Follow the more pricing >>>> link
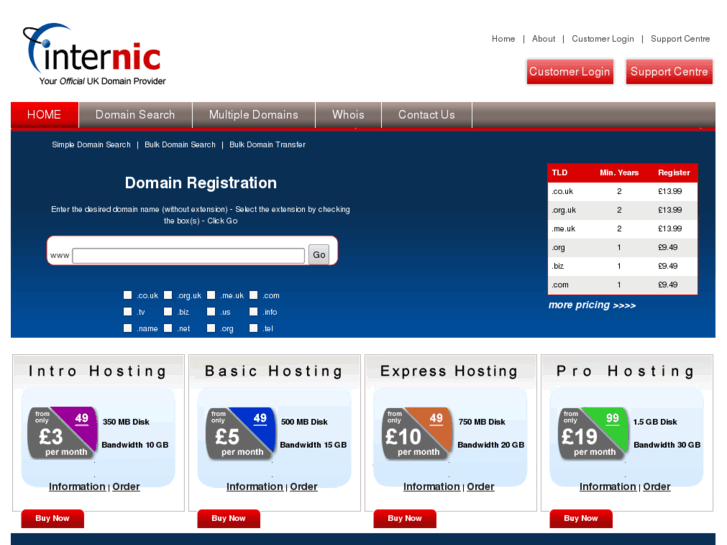Screen dimensions: 727x545 tap(592, 305)
